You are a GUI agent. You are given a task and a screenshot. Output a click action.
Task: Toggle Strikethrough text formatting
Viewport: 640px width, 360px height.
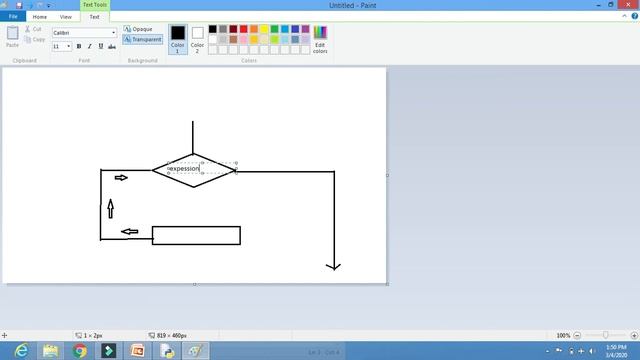pyautogui.click(x=112, y=47)
